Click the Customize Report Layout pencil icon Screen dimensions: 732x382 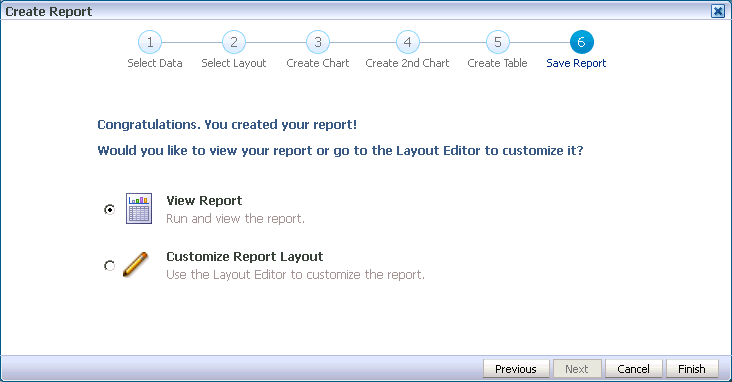point(135,264)
